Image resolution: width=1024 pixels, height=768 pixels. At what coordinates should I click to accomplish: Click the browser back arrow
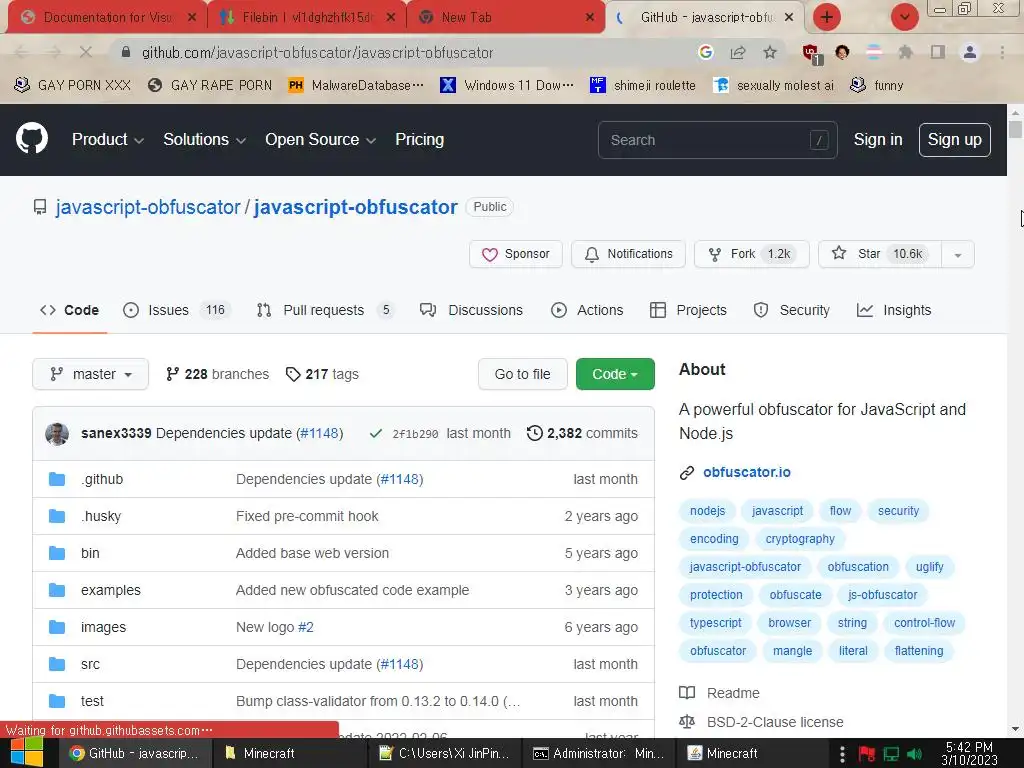22,52
